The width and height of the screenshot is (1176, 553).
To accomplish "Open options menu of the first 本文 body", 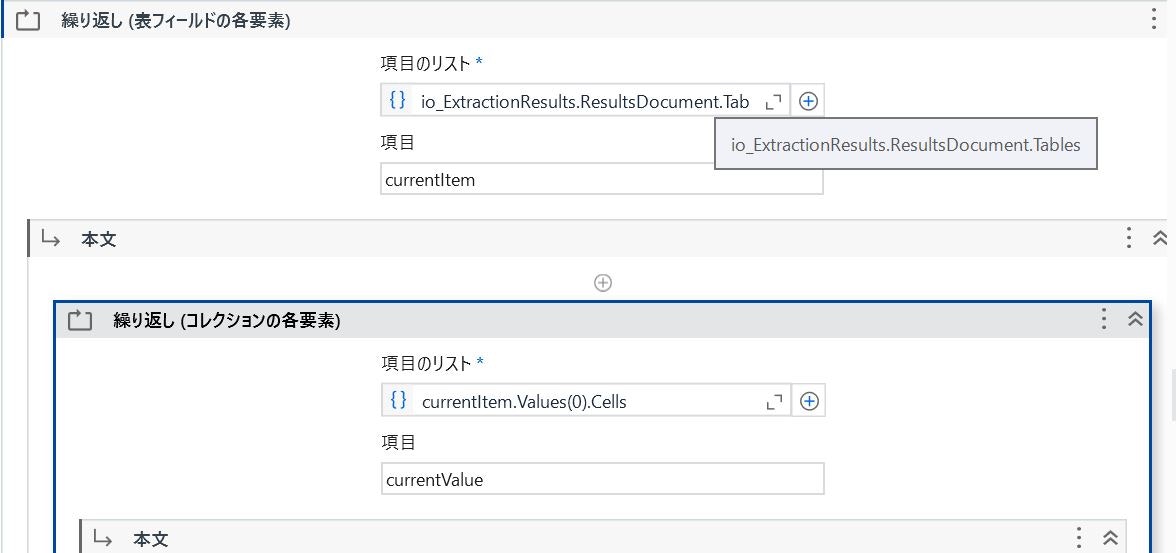I will pyautogui.click(x=1128, y=239).
